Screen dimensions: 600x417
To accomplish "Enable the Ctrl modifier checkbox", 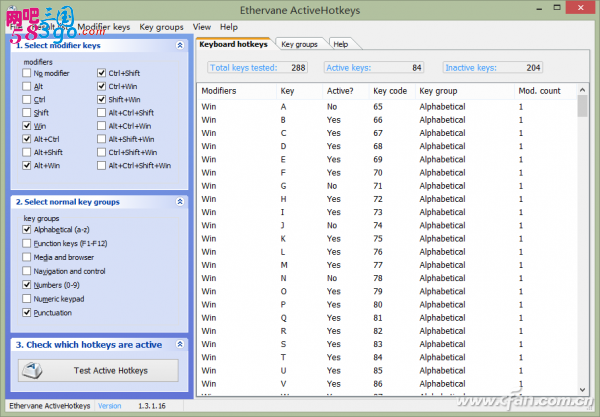I will 26,99.
